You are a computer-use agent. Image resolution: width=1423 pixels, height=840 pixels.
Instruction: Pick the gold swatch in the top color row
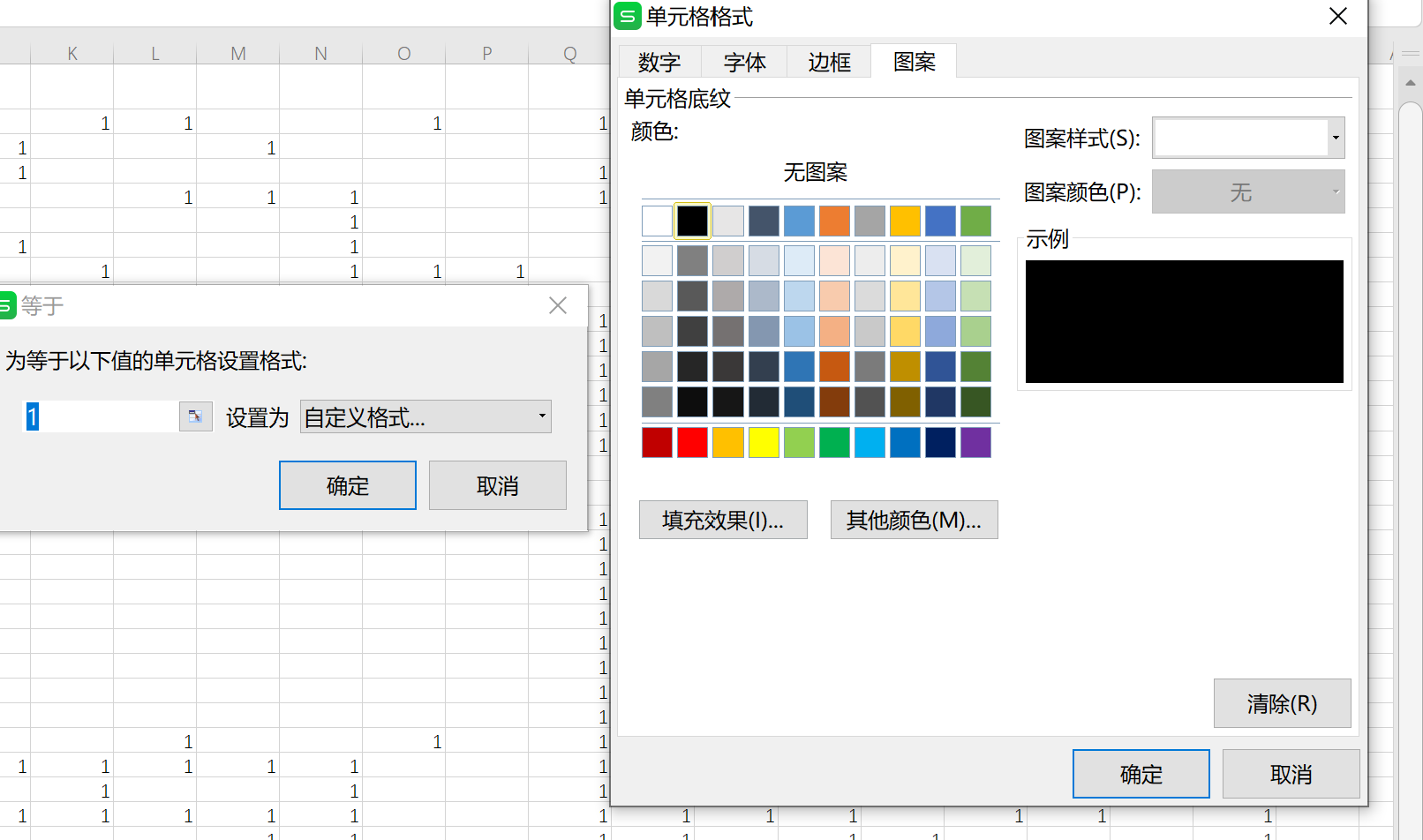[x=905, y=221]
